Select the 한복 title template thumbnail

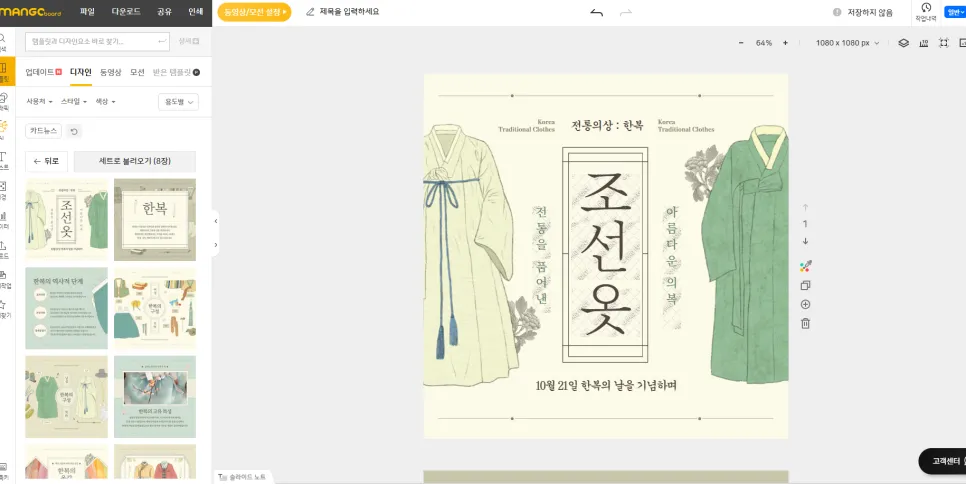pyautogui.click(x=155, y=220)
